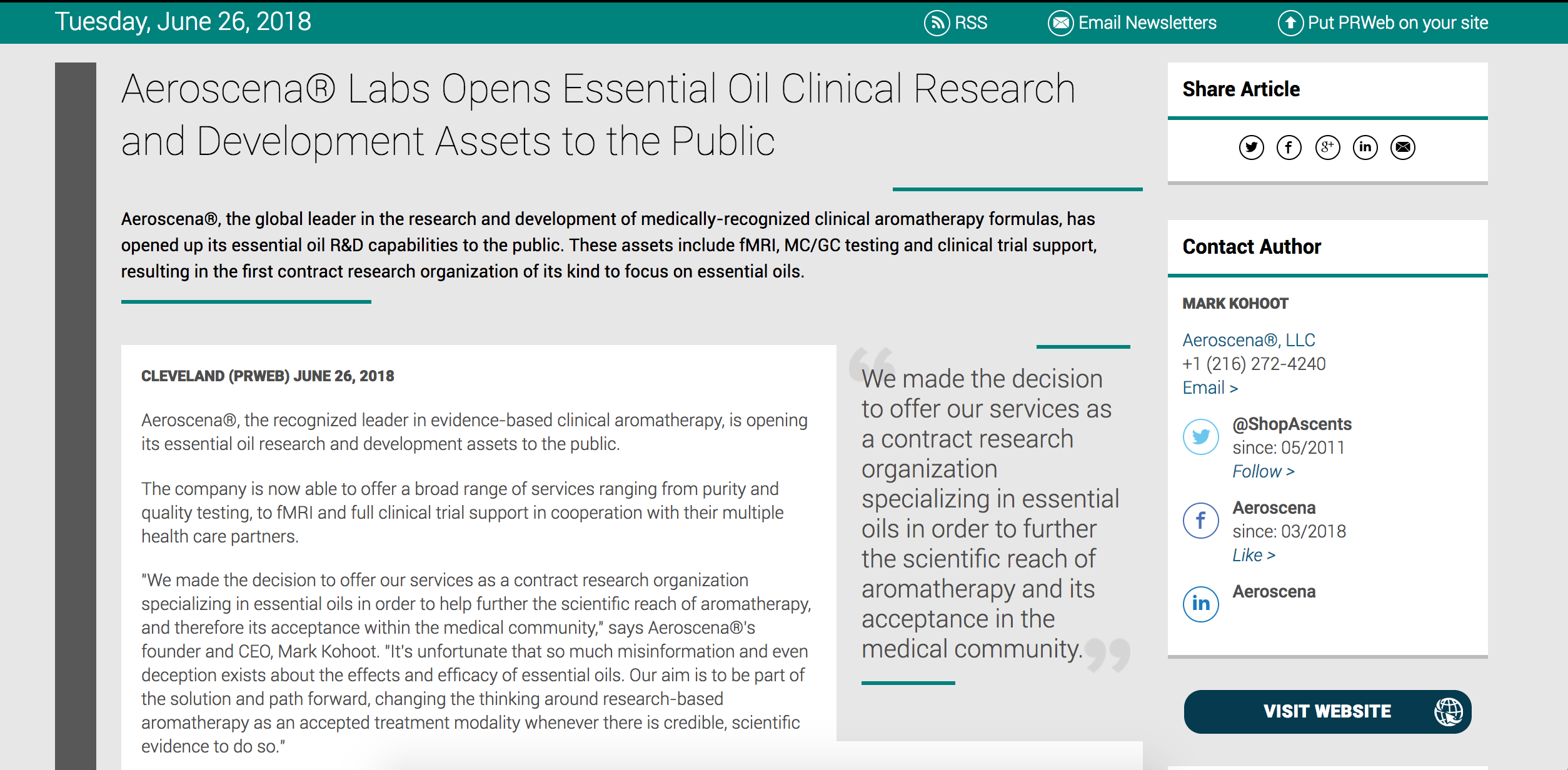The image size is (1568, 770).
Task: Open the Put PRWeb on your site link
Action: (x=1397, y=23)
